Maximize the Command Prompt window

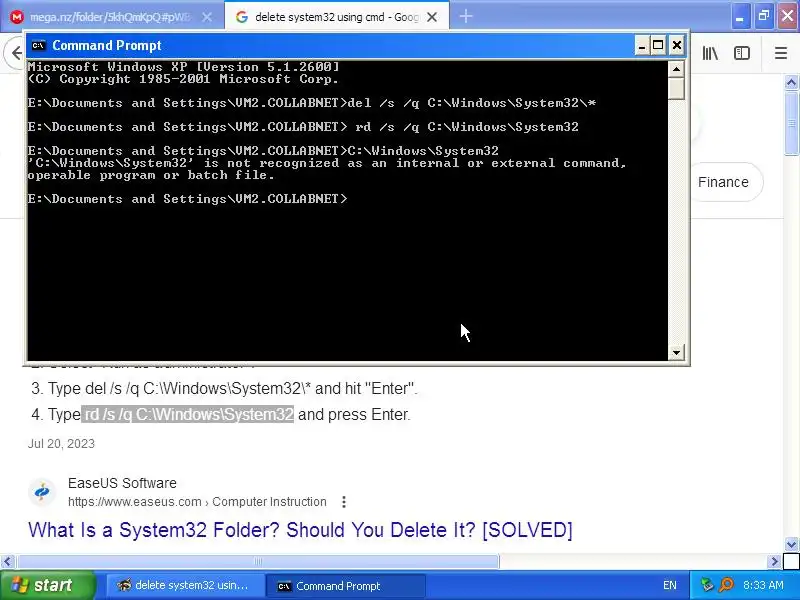click(x=658, y=45)
